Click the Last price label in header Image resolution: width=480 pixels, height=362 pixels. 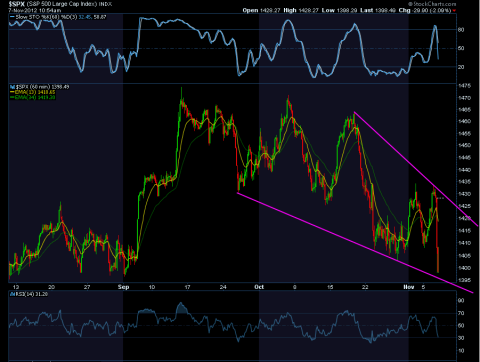[366, 10]
